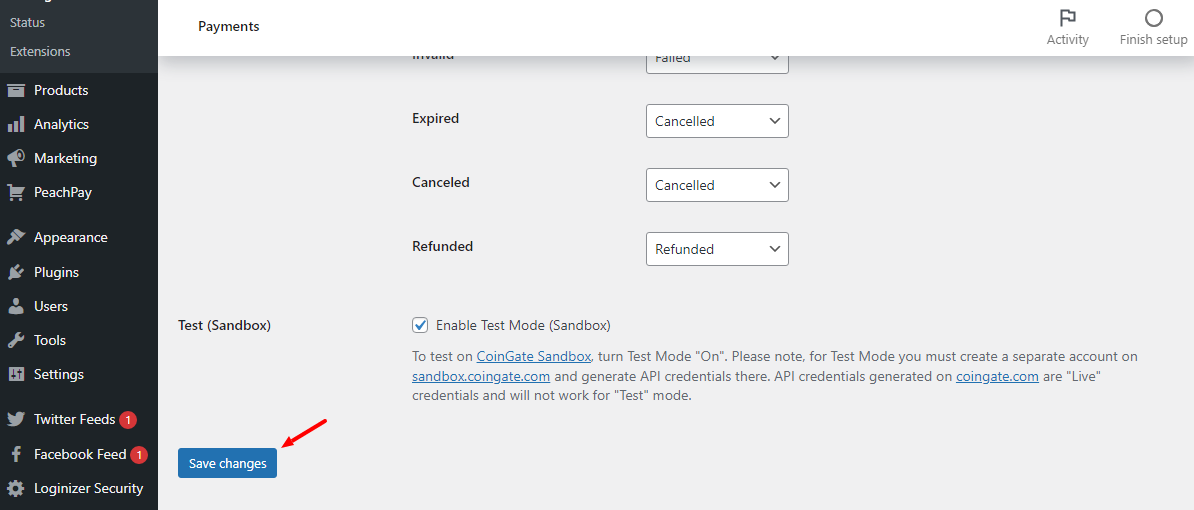Disable the Test Mode (Sandbox) checkbox

coord(420,325)
